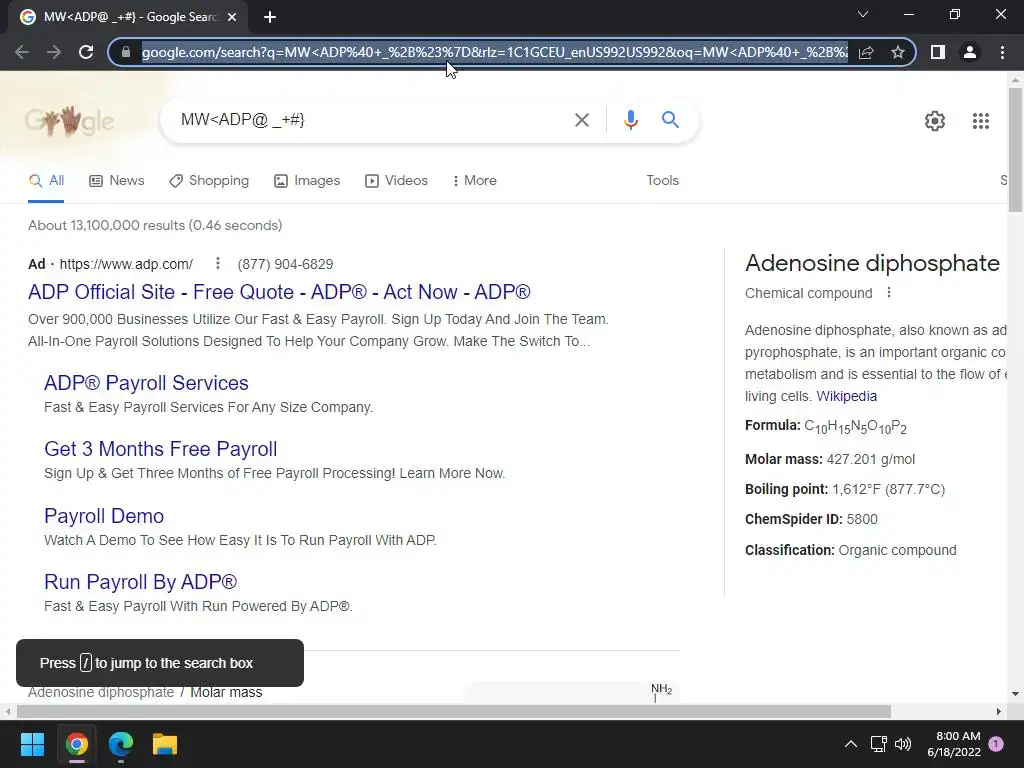Bookmark this page with the star

click(x=898, y=52)
